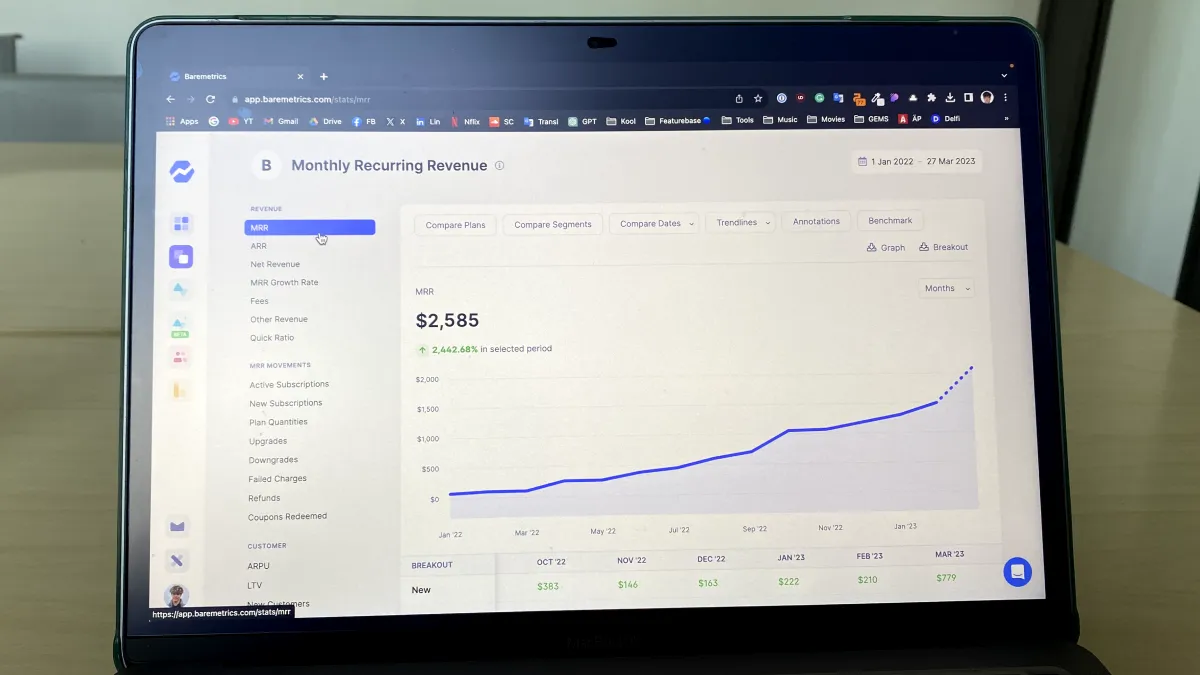Open the extensions puzzle icon

pyautogui.click(x=932, y=98)
